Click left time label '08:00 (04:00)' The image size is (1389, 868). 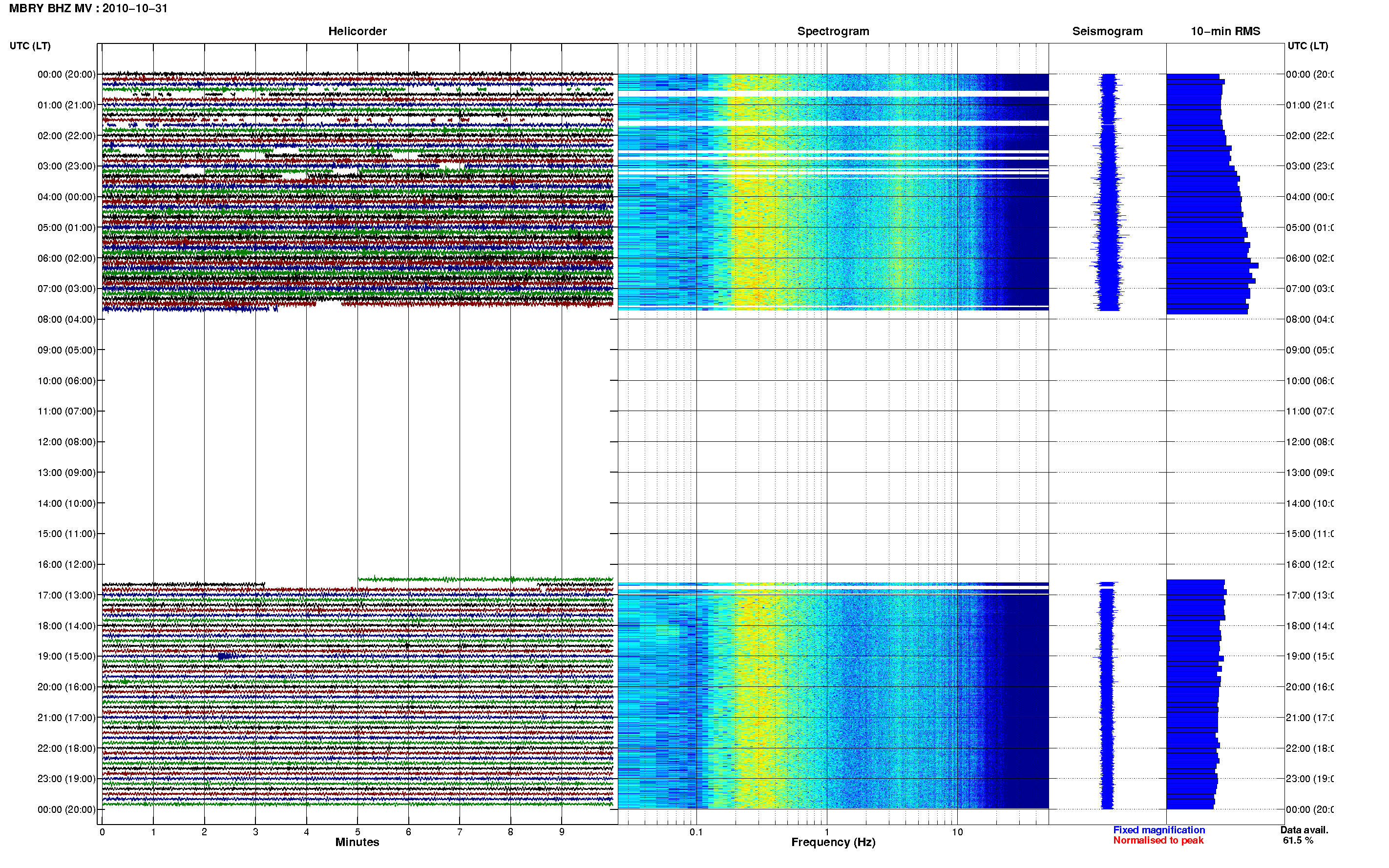pos(66,319)
